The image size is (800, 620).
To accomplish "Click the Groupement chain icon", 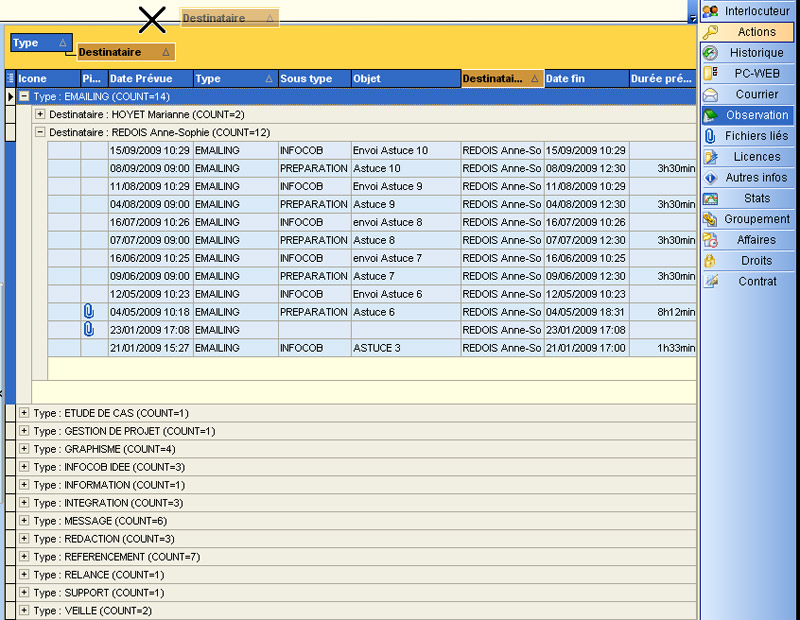I will (711, 219).
